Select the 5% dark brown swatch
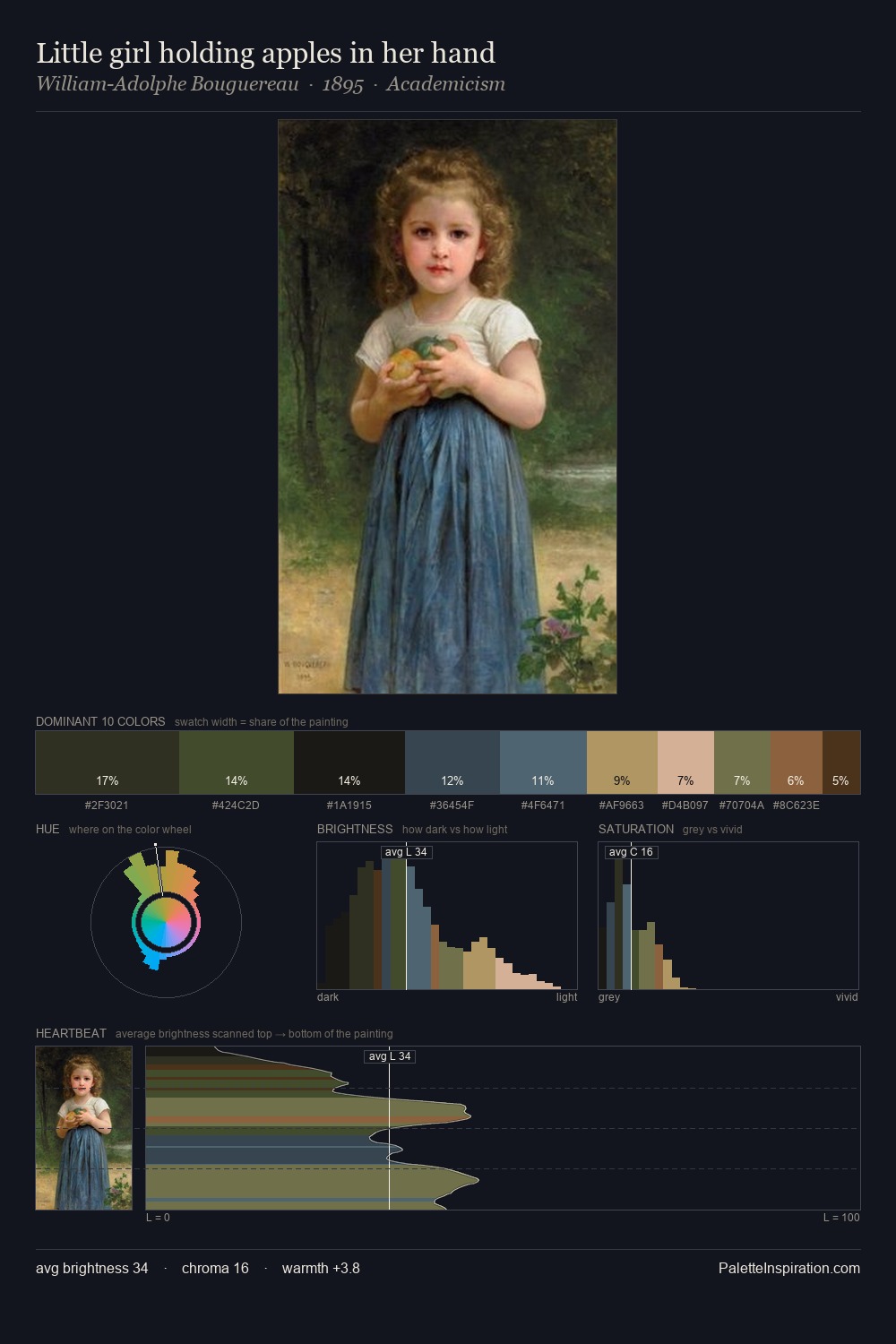The image size is (896, 1344). tap(840, 762)
